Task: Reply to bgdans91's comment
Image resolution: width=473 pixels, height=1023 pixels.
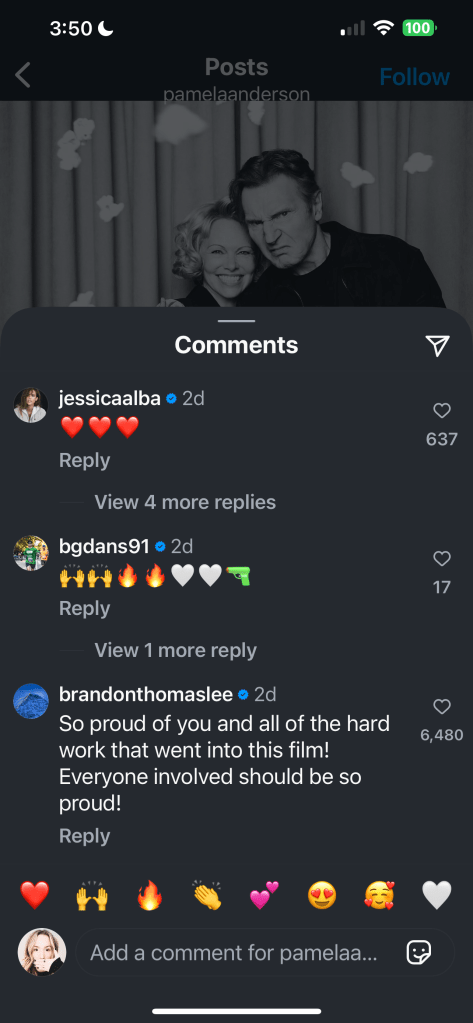Action: pyautogui.click(x=84, y=609)
